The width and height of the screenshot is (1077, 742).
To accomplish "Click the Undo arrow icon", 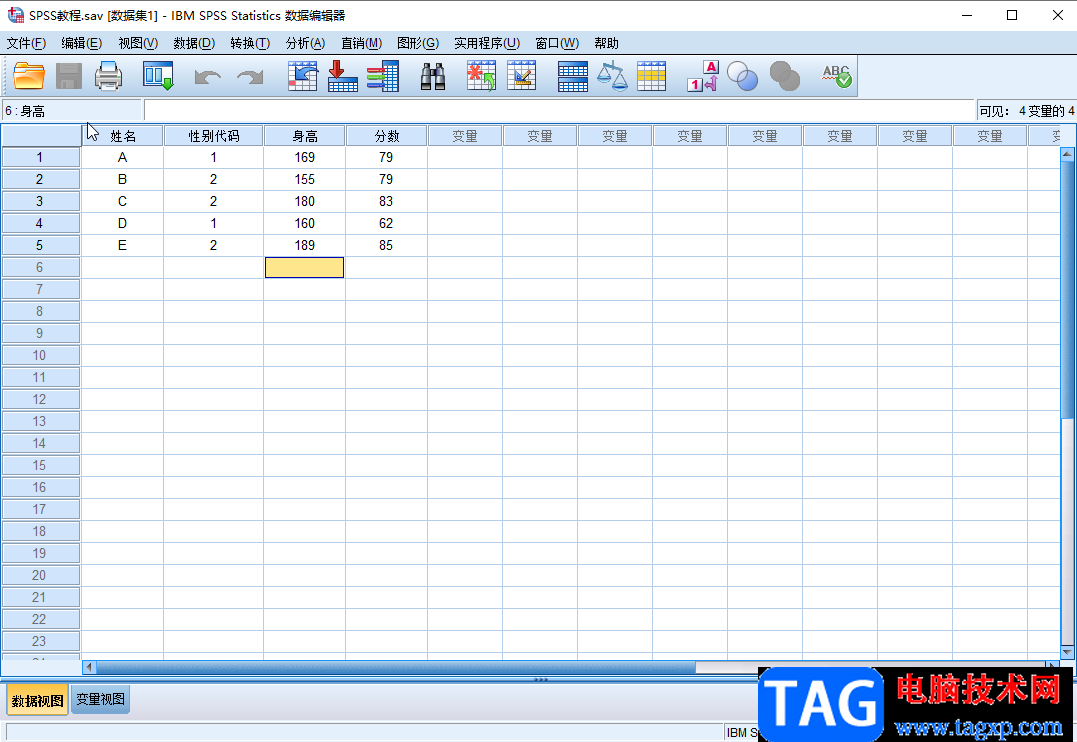I will click(207, 77).
